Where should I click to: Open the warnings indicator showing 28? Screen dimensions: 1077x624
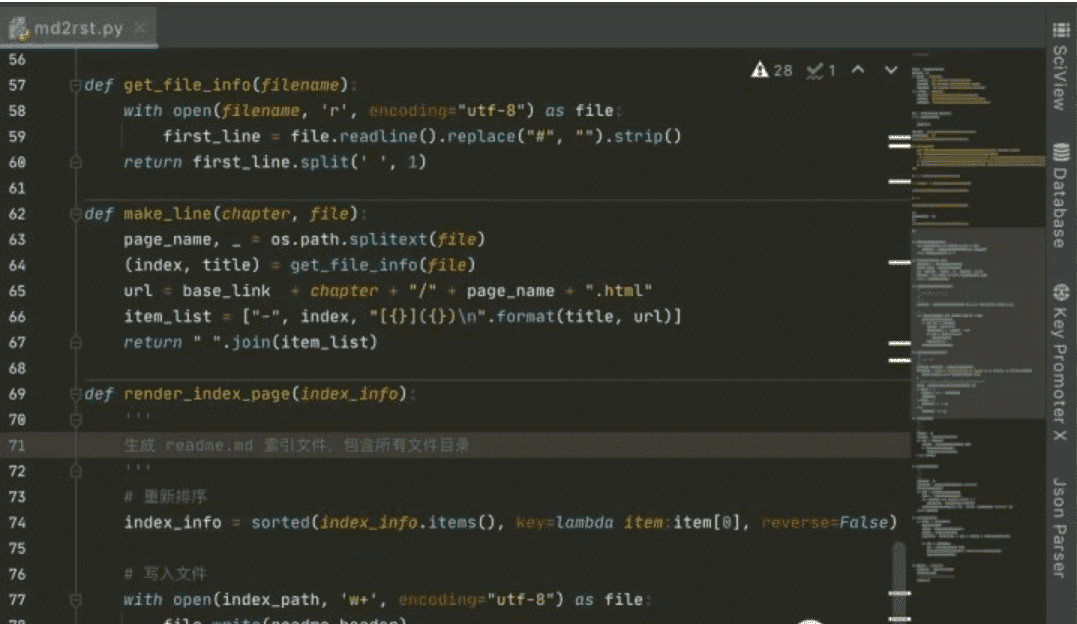(x=772, y=70)
